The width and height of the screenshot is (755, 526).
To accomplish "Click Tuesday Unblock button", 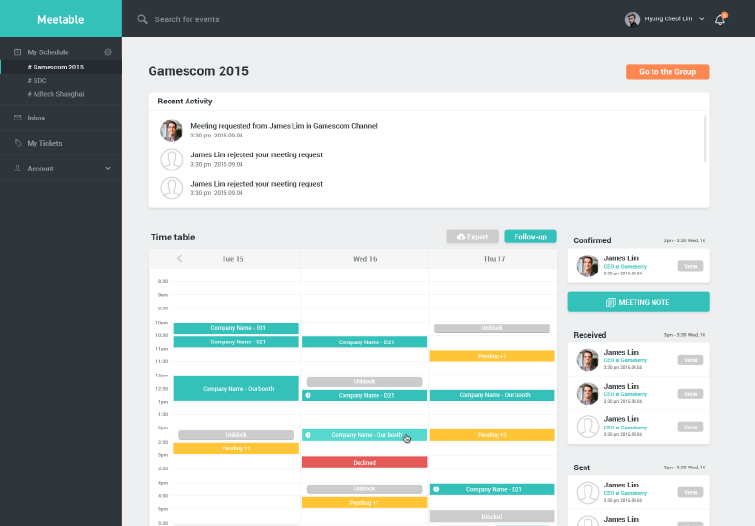I will coord(236,435).
